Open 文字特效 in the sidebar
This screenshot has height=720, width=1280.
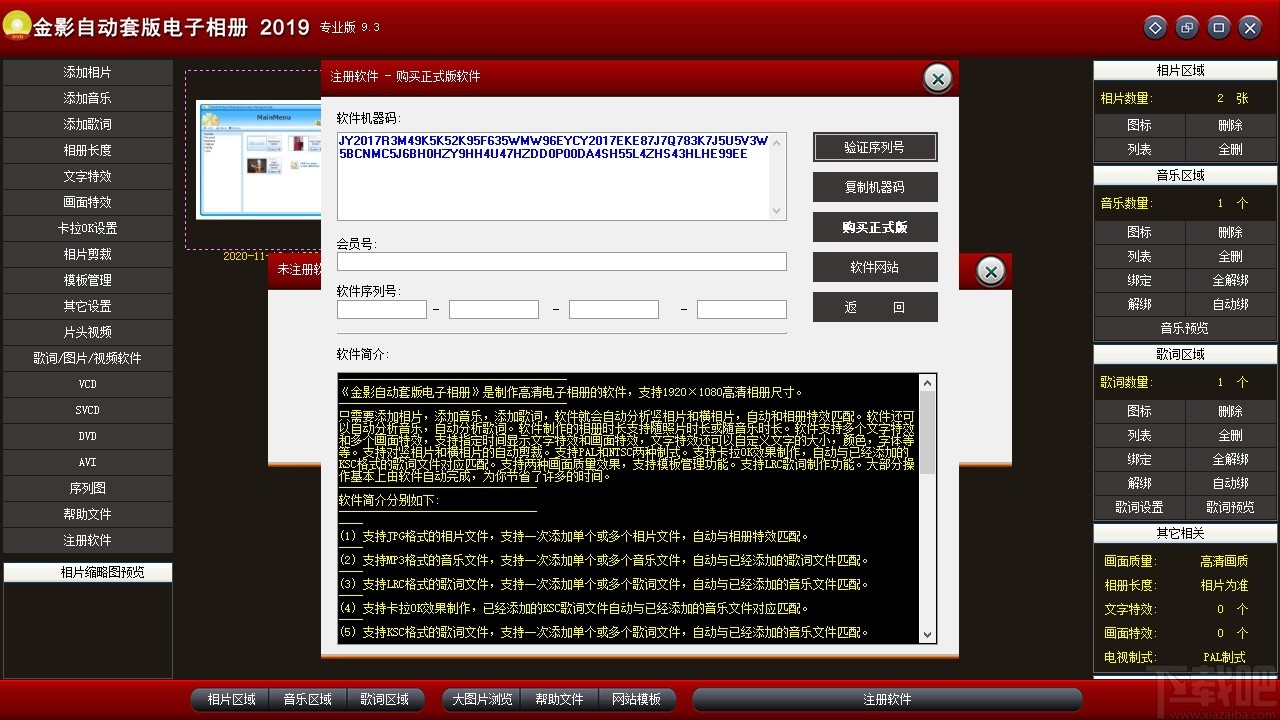(x=88, y=177)
